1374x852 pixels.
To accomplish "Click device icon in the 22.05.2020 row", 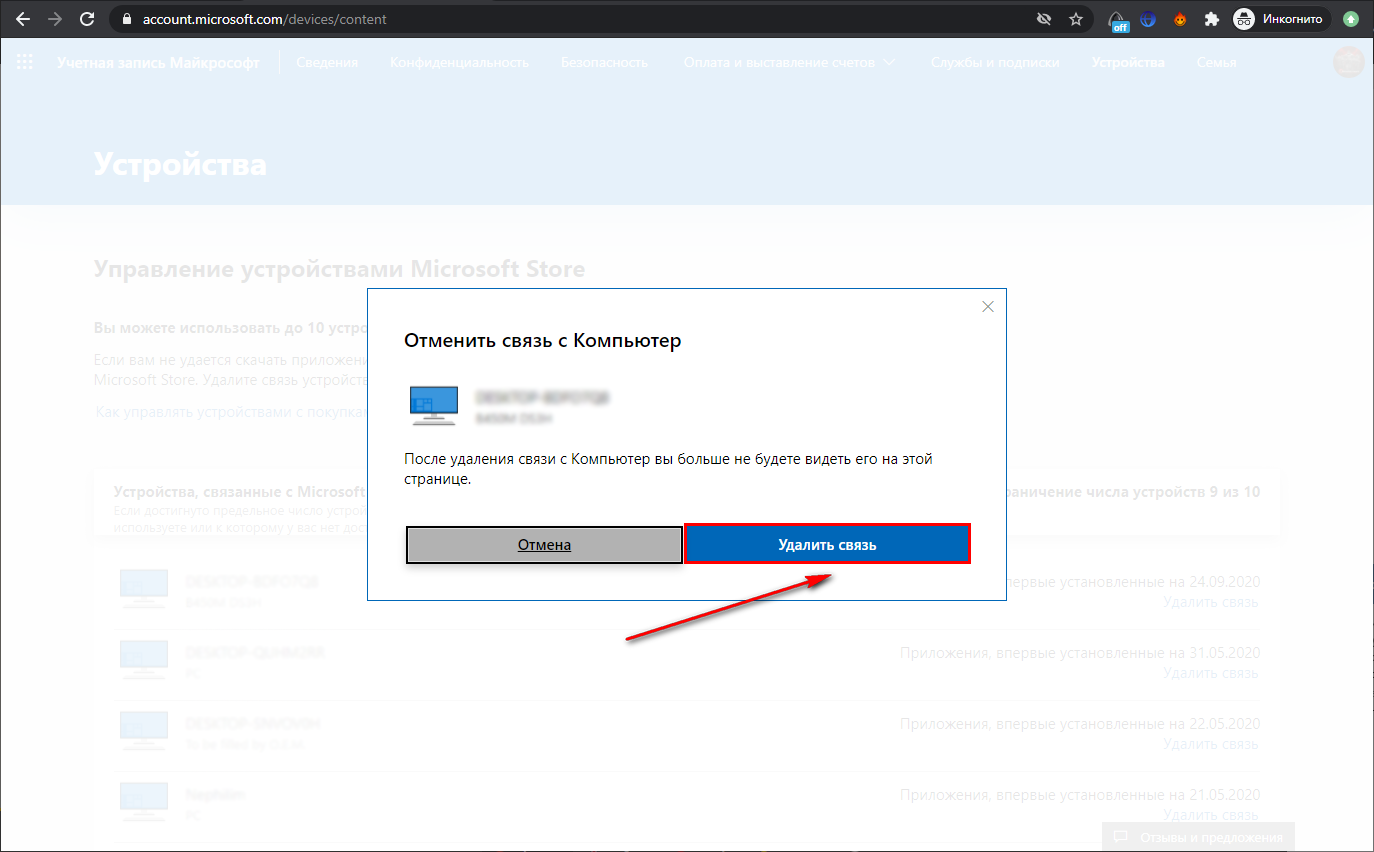I will click(144, 731).
